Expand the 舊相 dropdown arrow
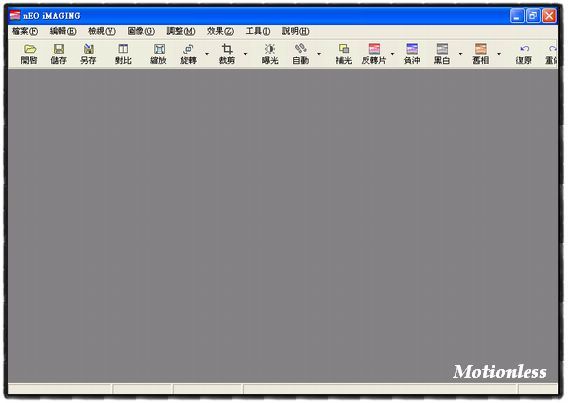This screenshot has width=568, height=403. (499, 54)
